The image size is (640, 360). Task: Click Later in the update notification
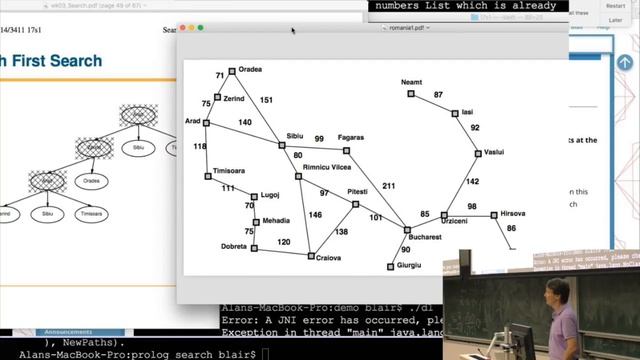tap(615, 20)
